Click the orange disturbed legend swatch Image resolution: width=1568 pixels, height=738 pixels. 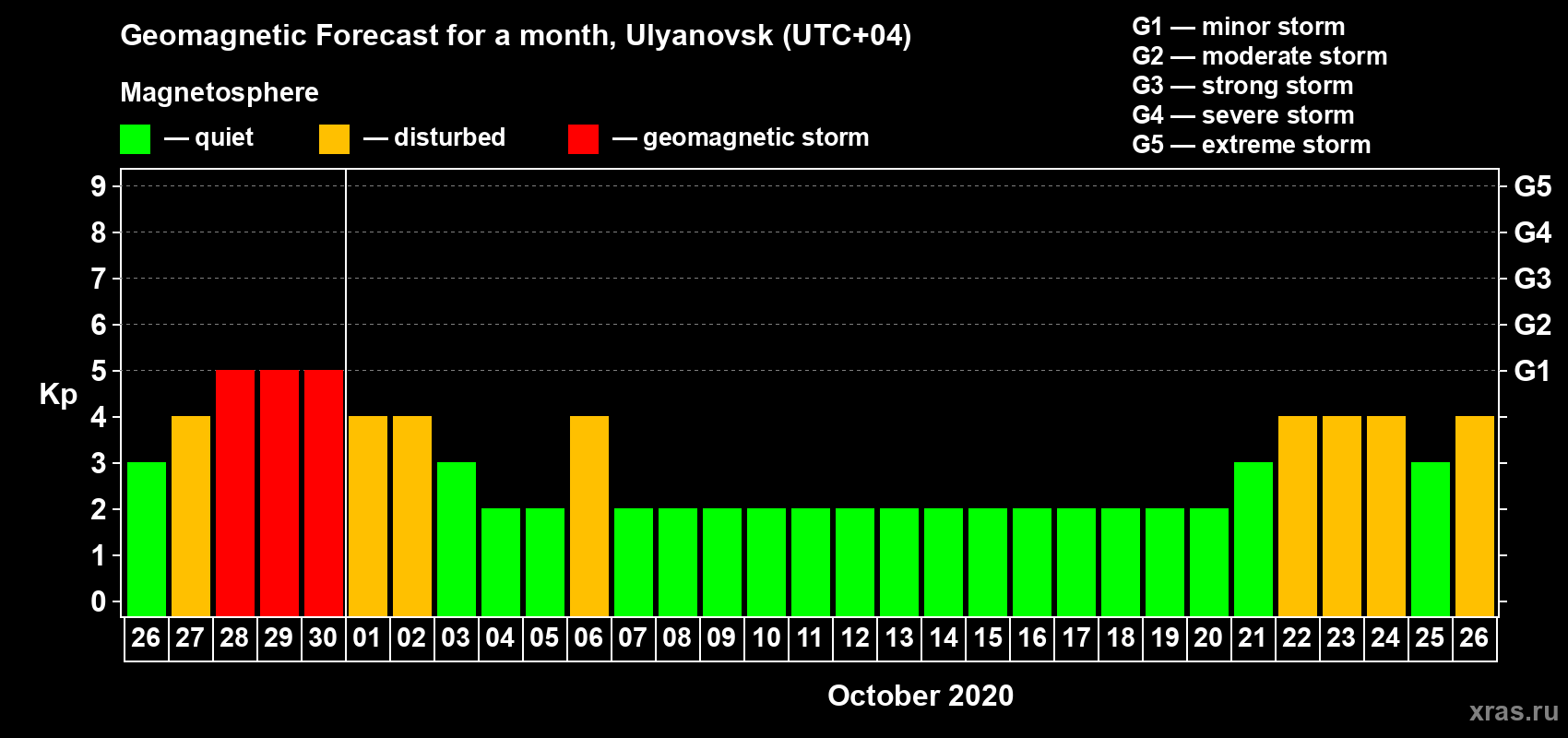point(334,139)
